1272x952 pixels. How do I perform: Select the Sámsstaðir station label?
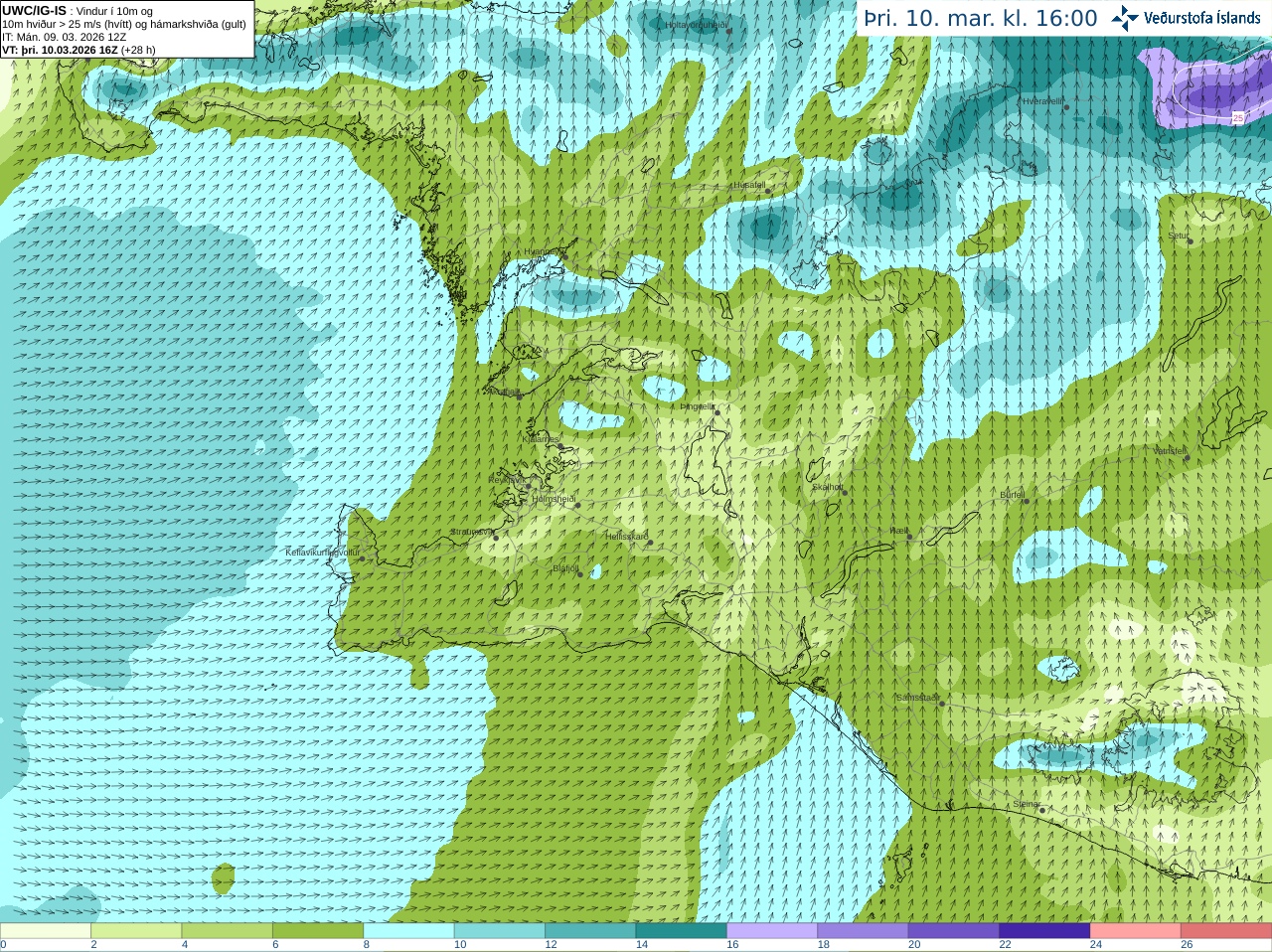[917, 698]
